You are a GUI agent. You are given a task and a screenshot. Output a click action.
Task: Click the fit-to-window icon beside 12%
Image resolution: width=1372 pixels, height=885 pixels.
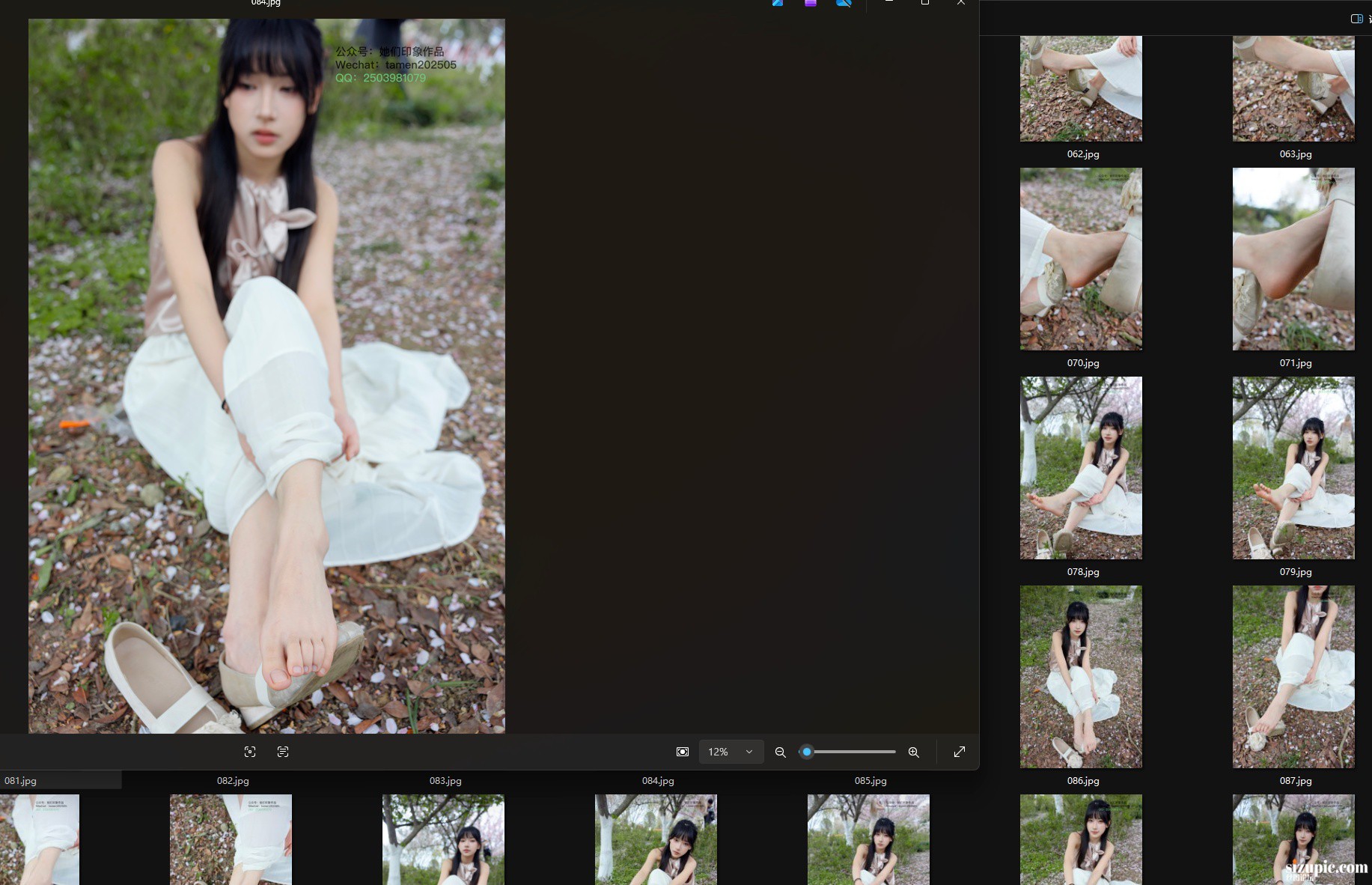(683, 752)
